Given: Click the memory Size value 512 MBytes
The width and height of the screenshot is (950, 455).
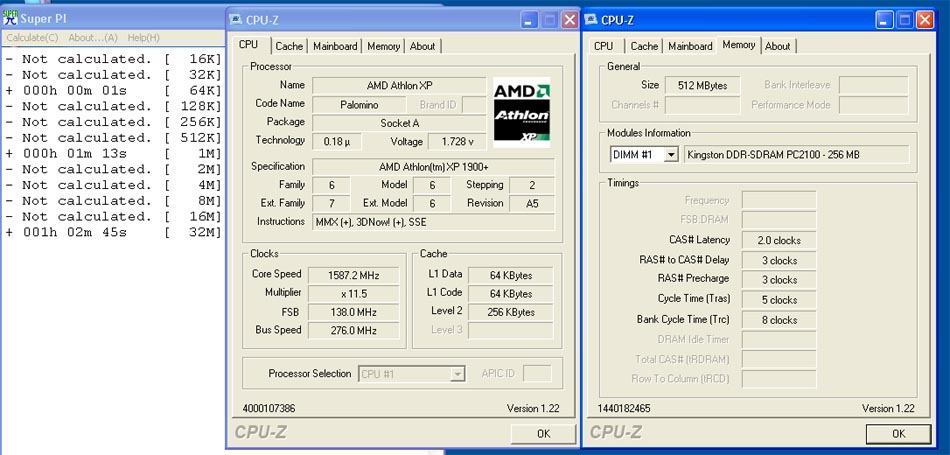Looking at the screenshot, I should (x=702, y=86).
